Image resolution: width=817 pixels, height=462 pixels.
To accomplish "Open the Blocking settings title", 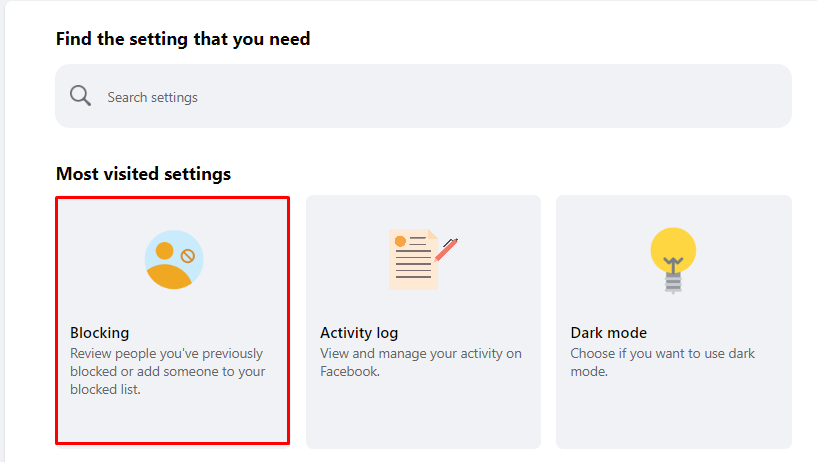I will pos(100,333).
